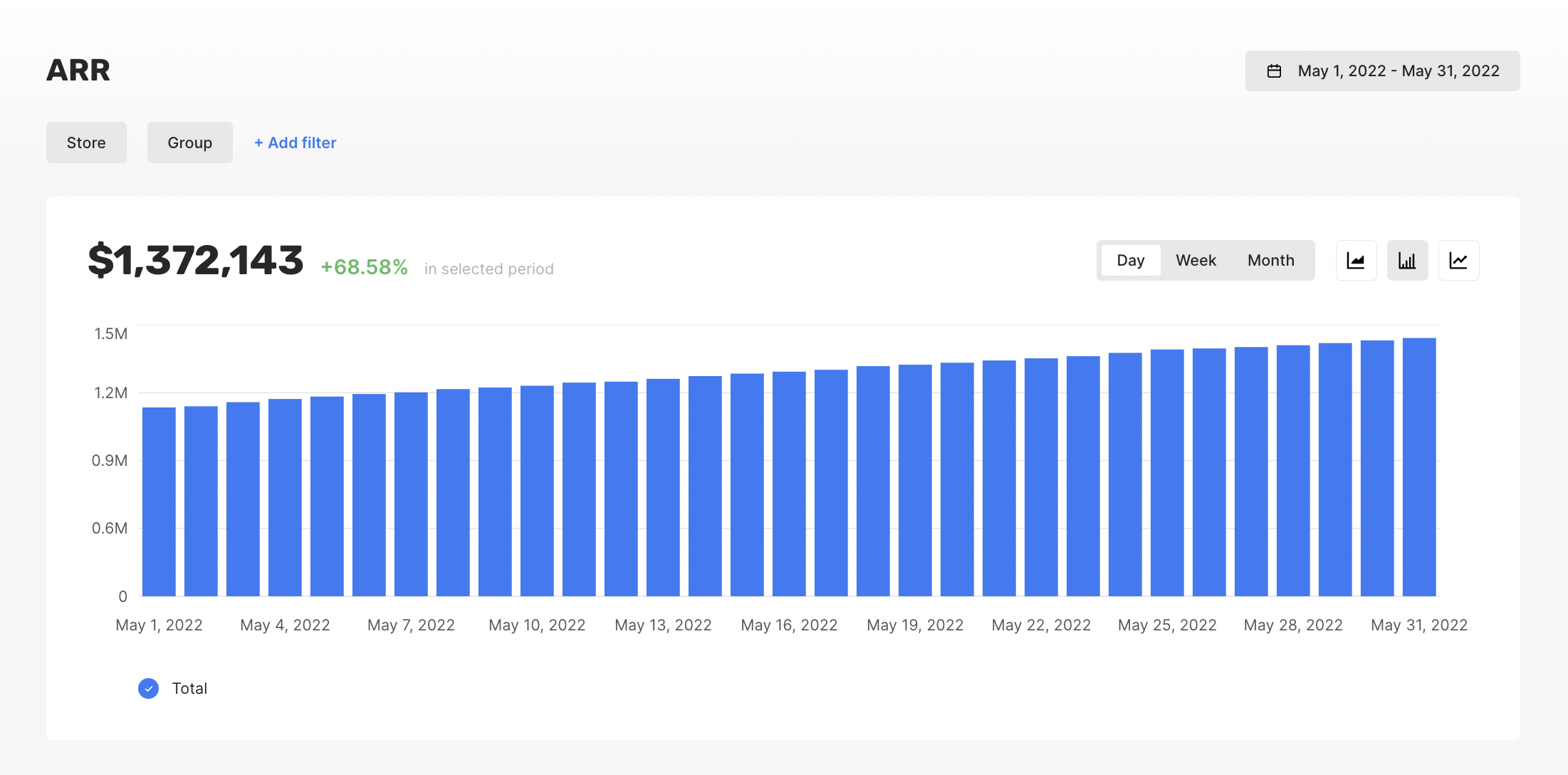The width and height of the screenshot is (1568, 775).
Task: Click the May 10, 2022 bar
Action: [537, 491]
